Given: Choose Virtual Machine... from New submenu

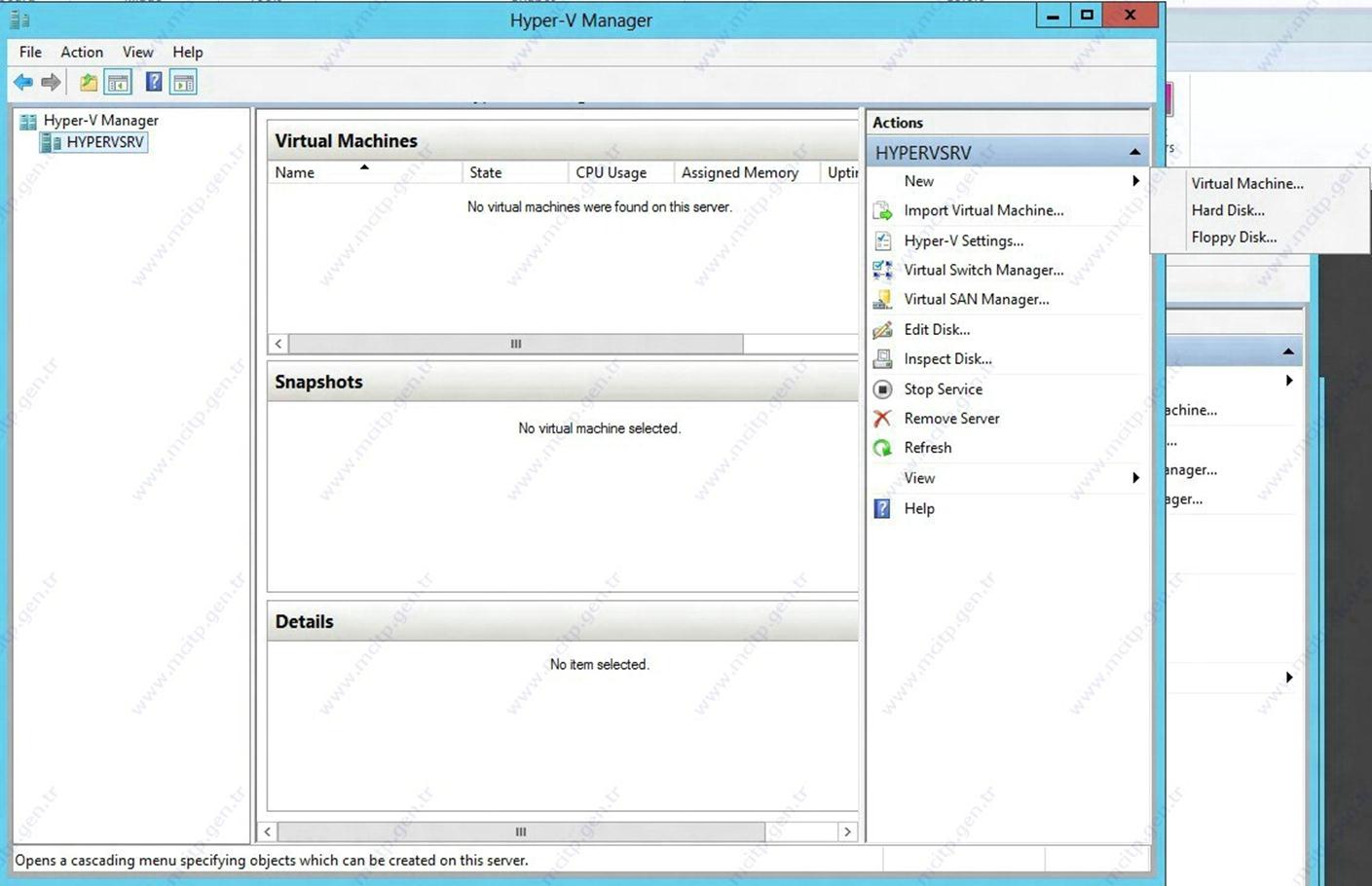Looking at the screenshot, I should pyautogui.click(x=1247, y=183).
